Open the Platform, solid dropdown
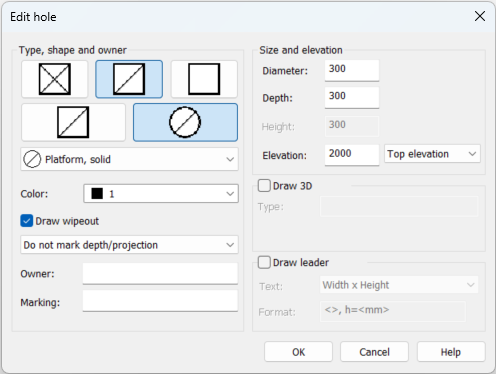496x374 pixels. pyautogui.click(x=129, y=159)
